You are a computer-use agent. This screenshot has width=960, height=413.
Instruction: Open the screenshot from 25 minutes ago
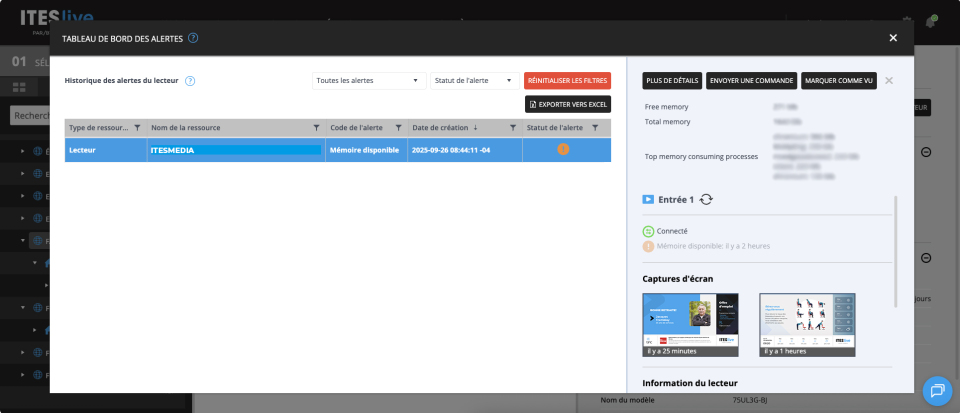coord(690,325)
